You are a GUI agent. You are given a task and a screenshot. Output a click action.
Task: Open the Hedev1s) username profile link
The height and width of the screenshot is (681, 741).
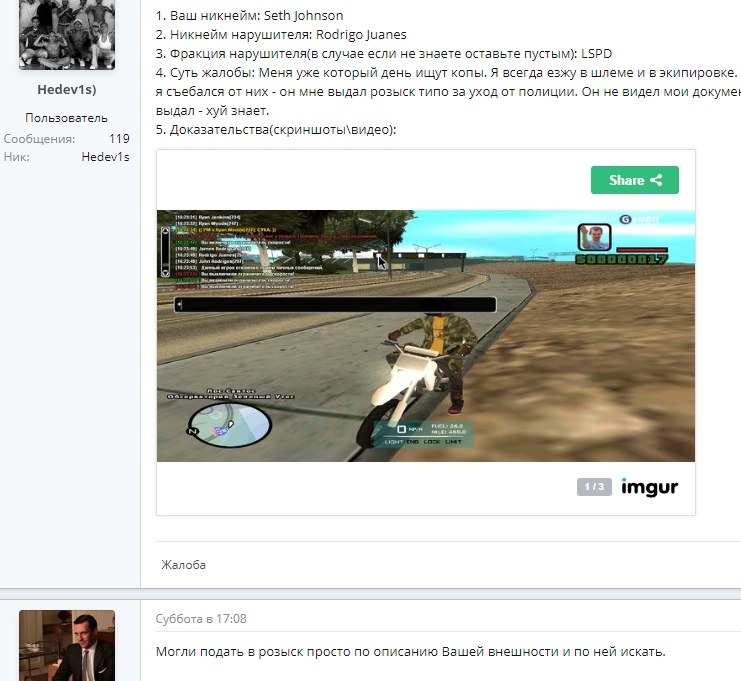click(x=67, y=90)
